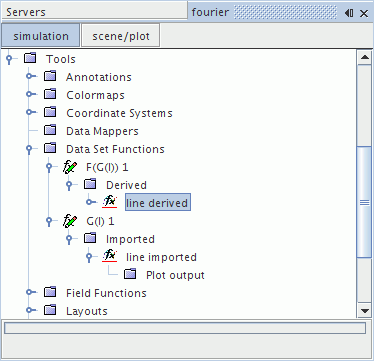This screenshot has height=361, width=374.
Task: Click the Colormaps folder icon
Action: click(x=50, y=94)
